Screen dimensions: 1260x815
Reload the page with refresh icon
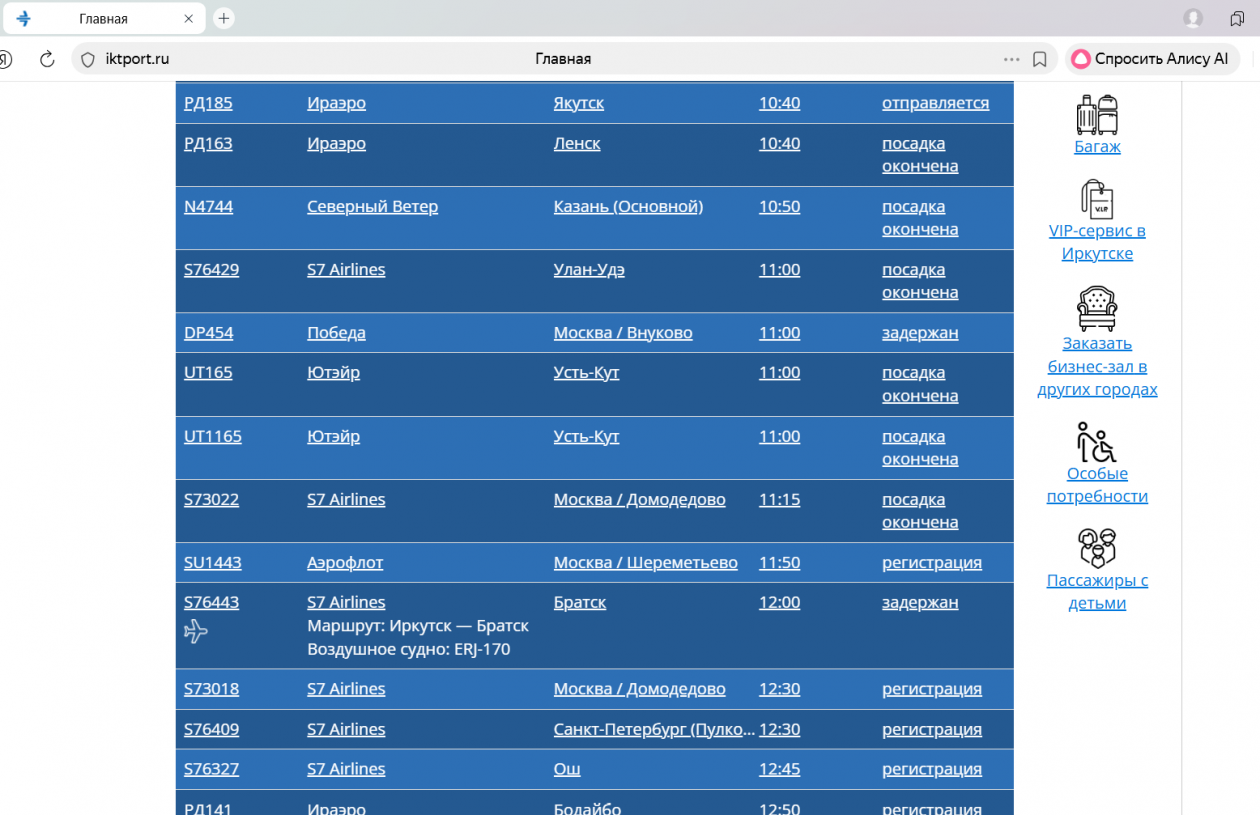pos(47,59)
